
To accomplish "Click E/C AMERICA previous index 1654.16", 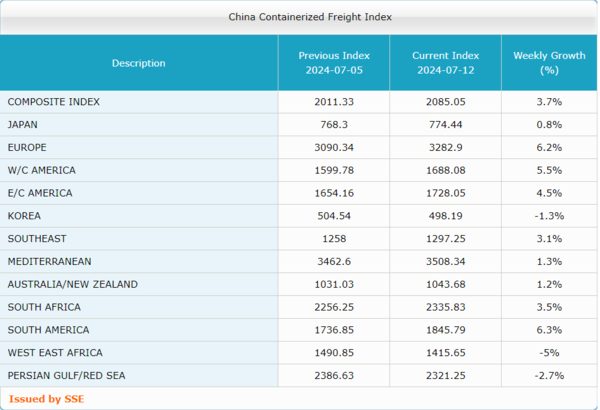I will click(x=333, y=193).
